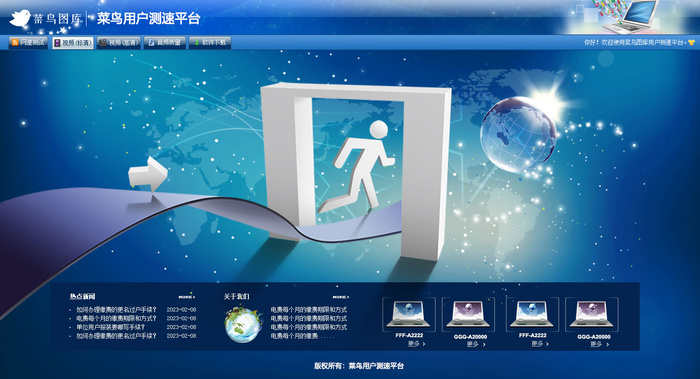Click the 你好!欢迎使用 welcome message
The image size is (700, 379).
[x=634, y=42]
